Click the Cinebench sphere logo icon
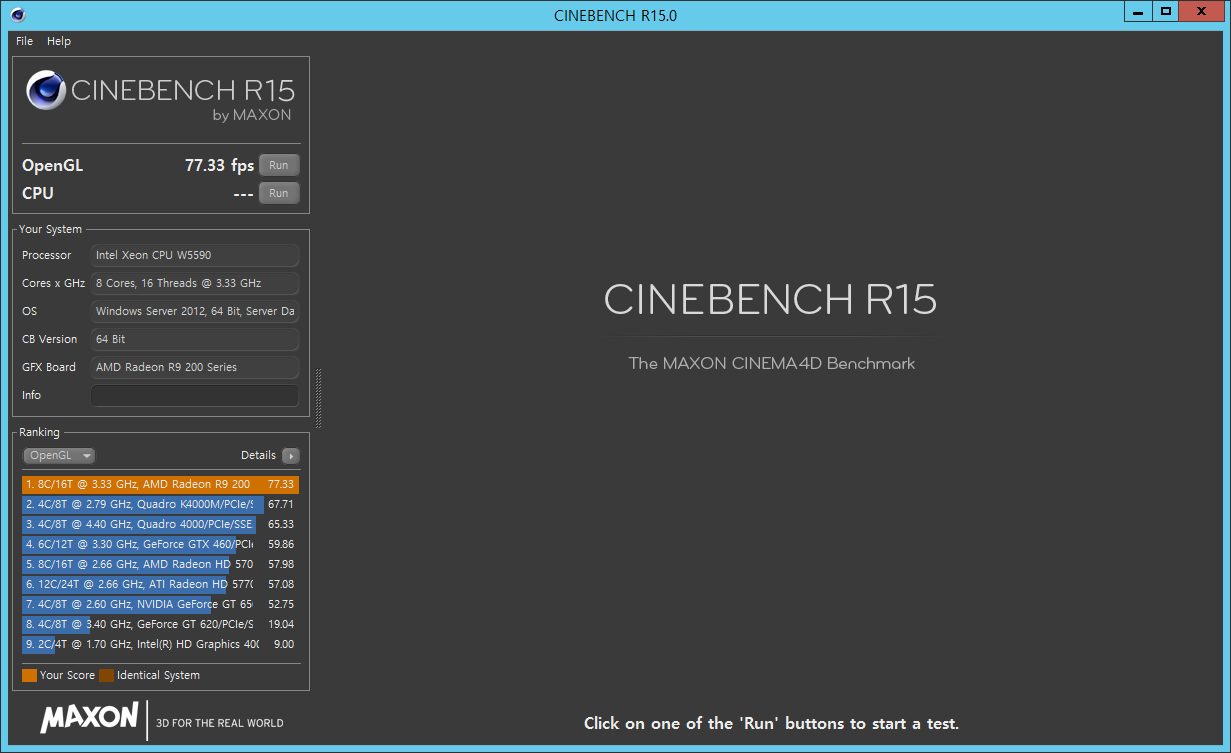Screen dimensions: 1231x753 [46, 90]
